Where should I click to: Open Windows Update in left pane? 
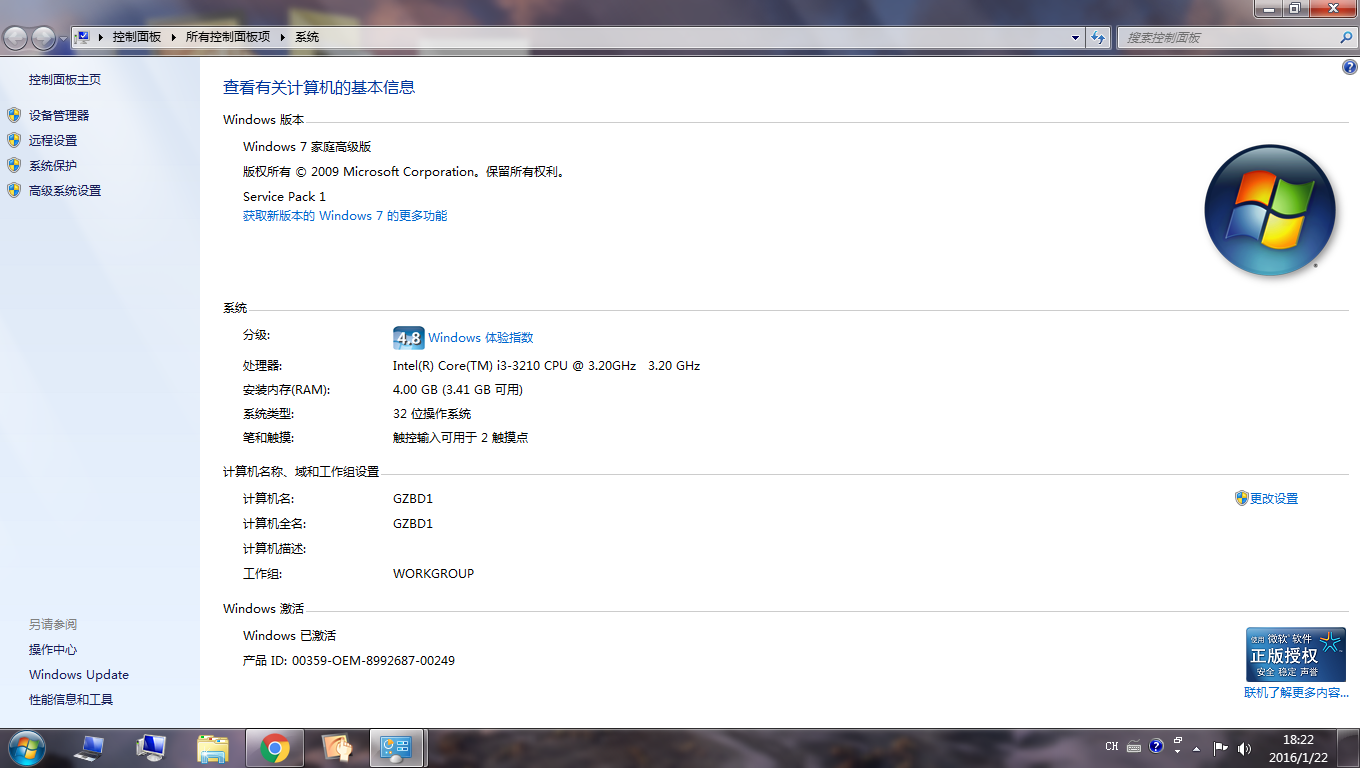click(79, 675)
